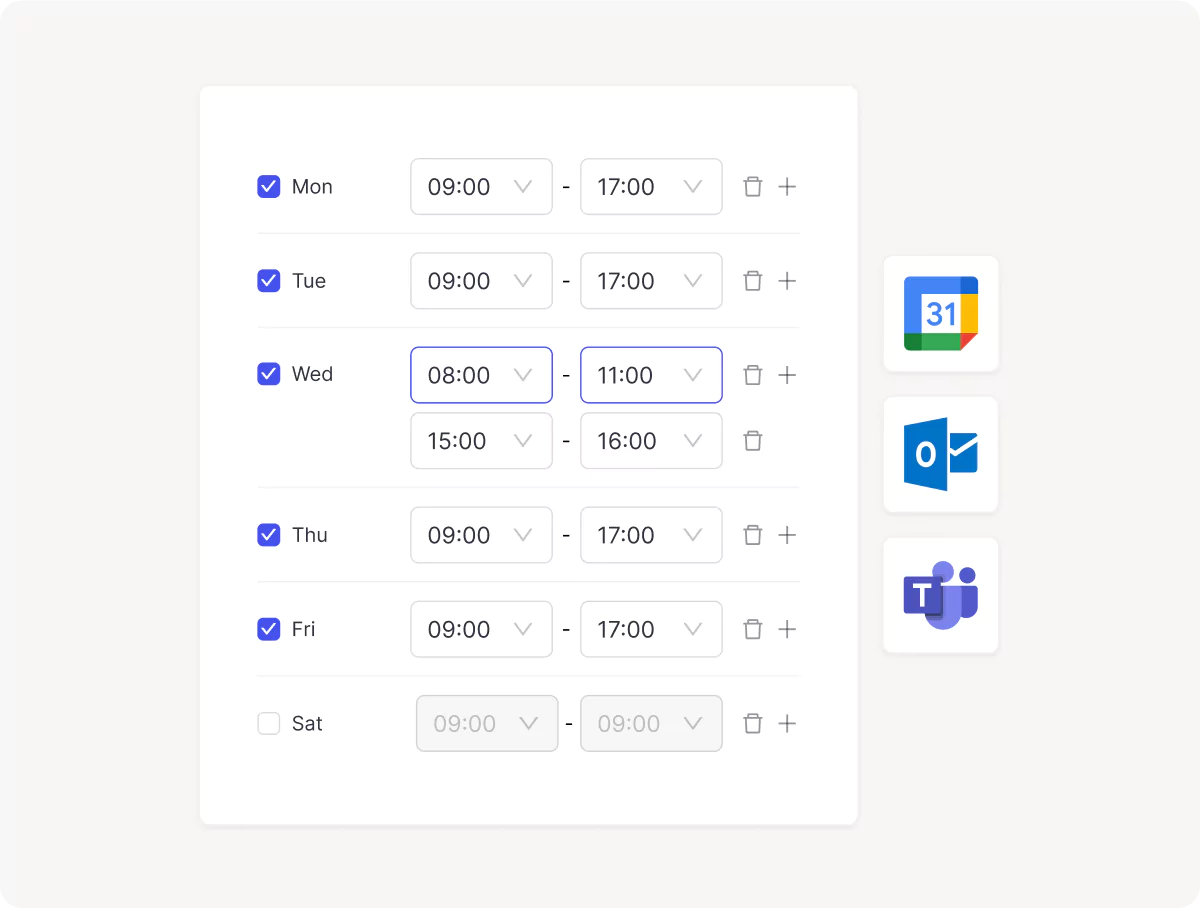Open Mon end time 17:00 dropdown
The width and height of the screenshot is (1200, 908).
[651, 187]
